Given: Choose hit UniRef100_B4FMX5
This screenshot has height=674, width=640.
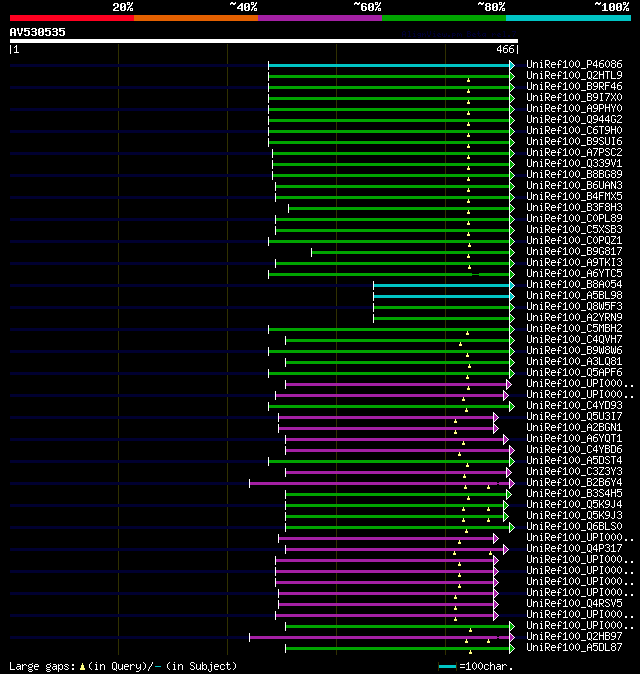Looking at the screenshot, I should click(574, 196).
